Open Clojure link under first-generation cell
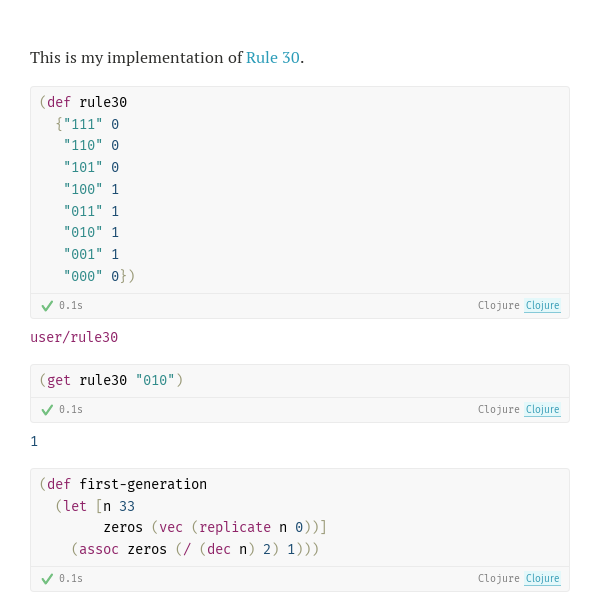 tap(543, 579)
